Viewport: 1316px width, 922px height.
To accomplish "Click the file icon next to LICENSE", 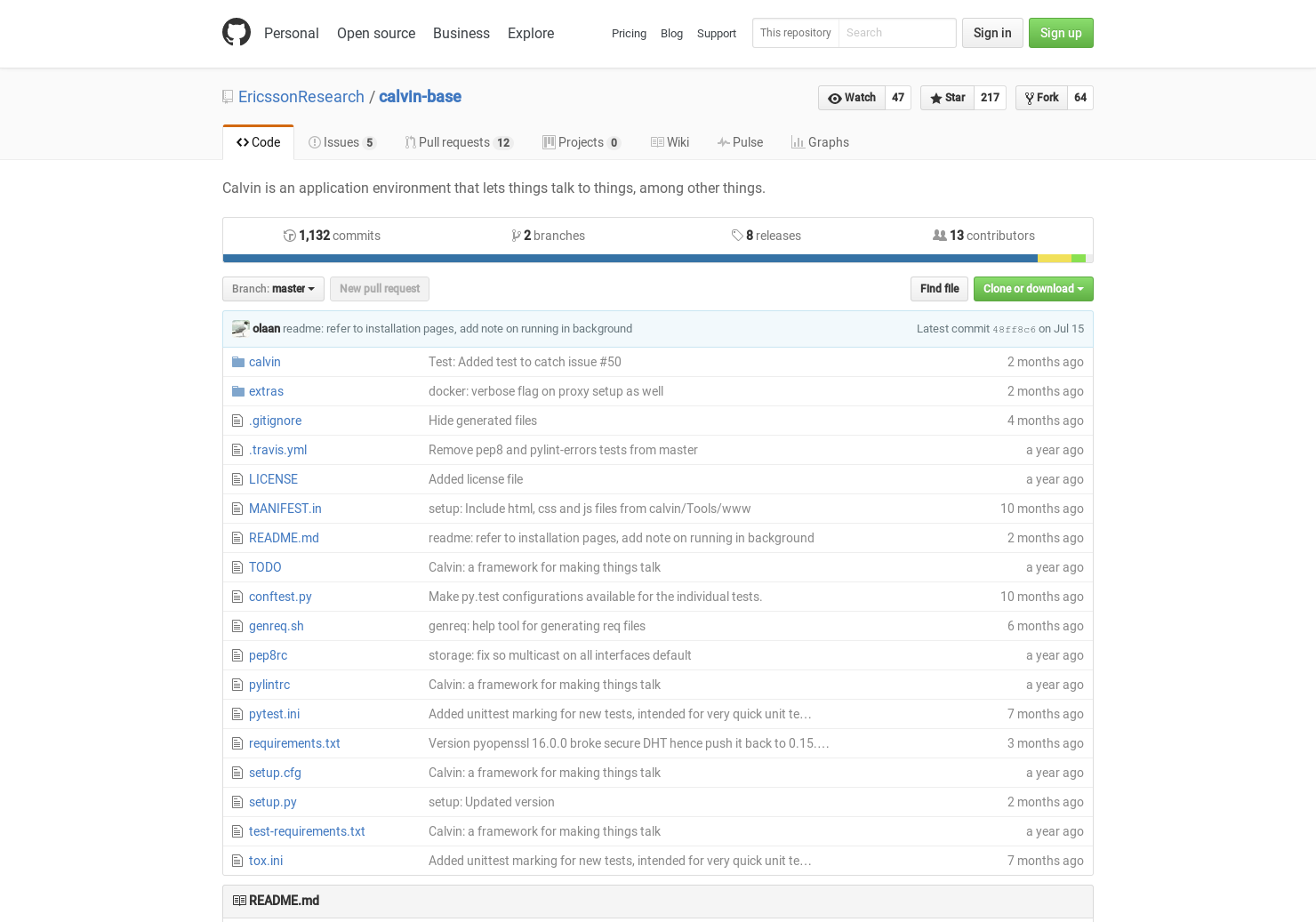I will 237,479.
